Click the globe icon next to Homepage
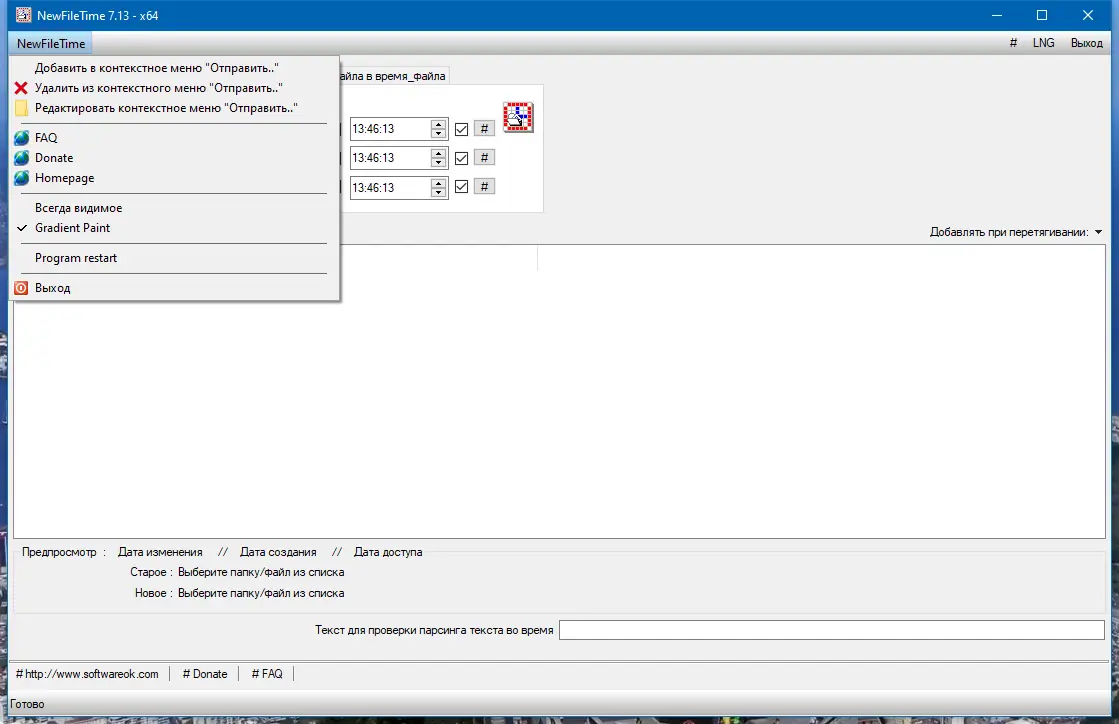 pos(21,178)
